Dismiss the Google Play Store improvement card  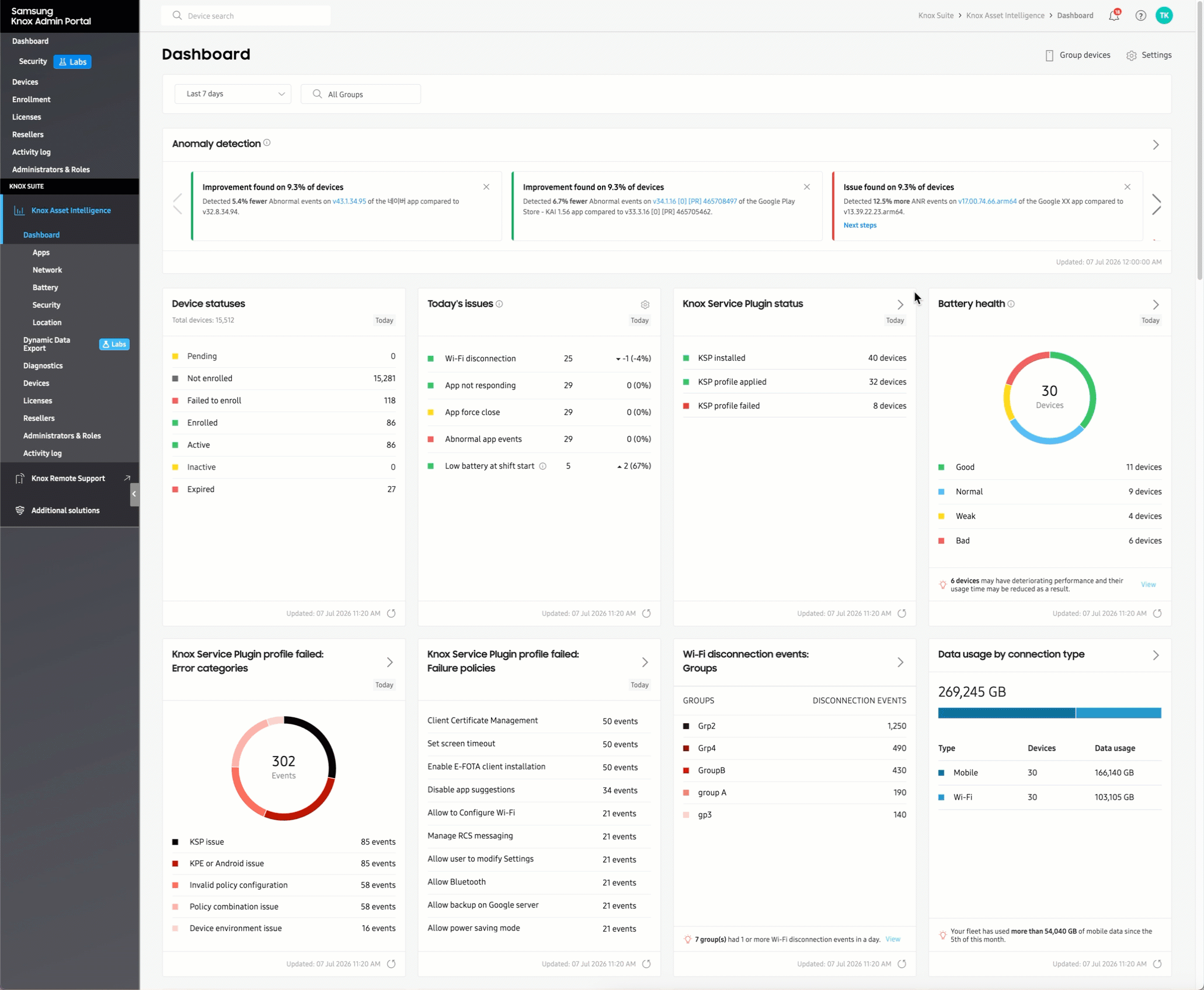(x=807, y=187)
